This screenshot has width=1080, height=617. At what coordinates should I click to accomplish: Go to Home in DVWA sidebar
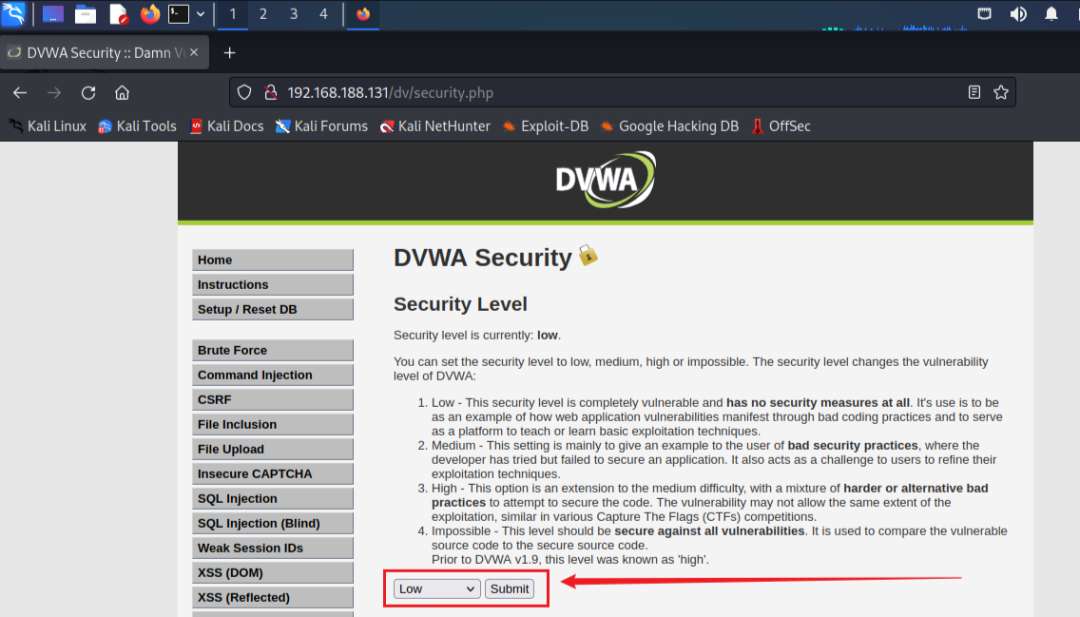pos(273,260)
